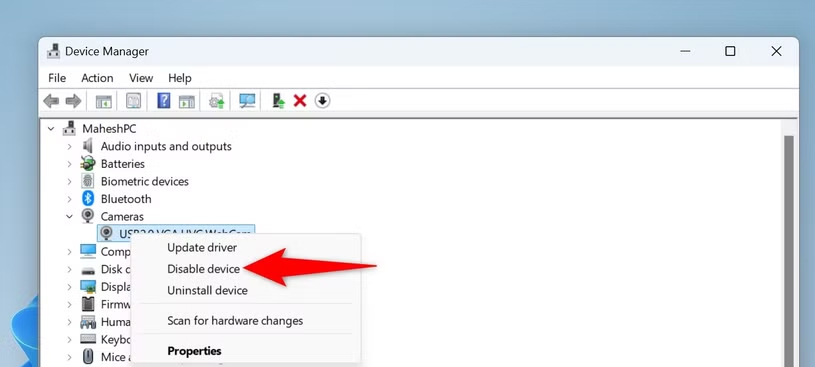The height and width of the screenshot is (367, 815).
Task: Expand the Biometric devices category
Action: pyautogui.click(x=69, y=181)
